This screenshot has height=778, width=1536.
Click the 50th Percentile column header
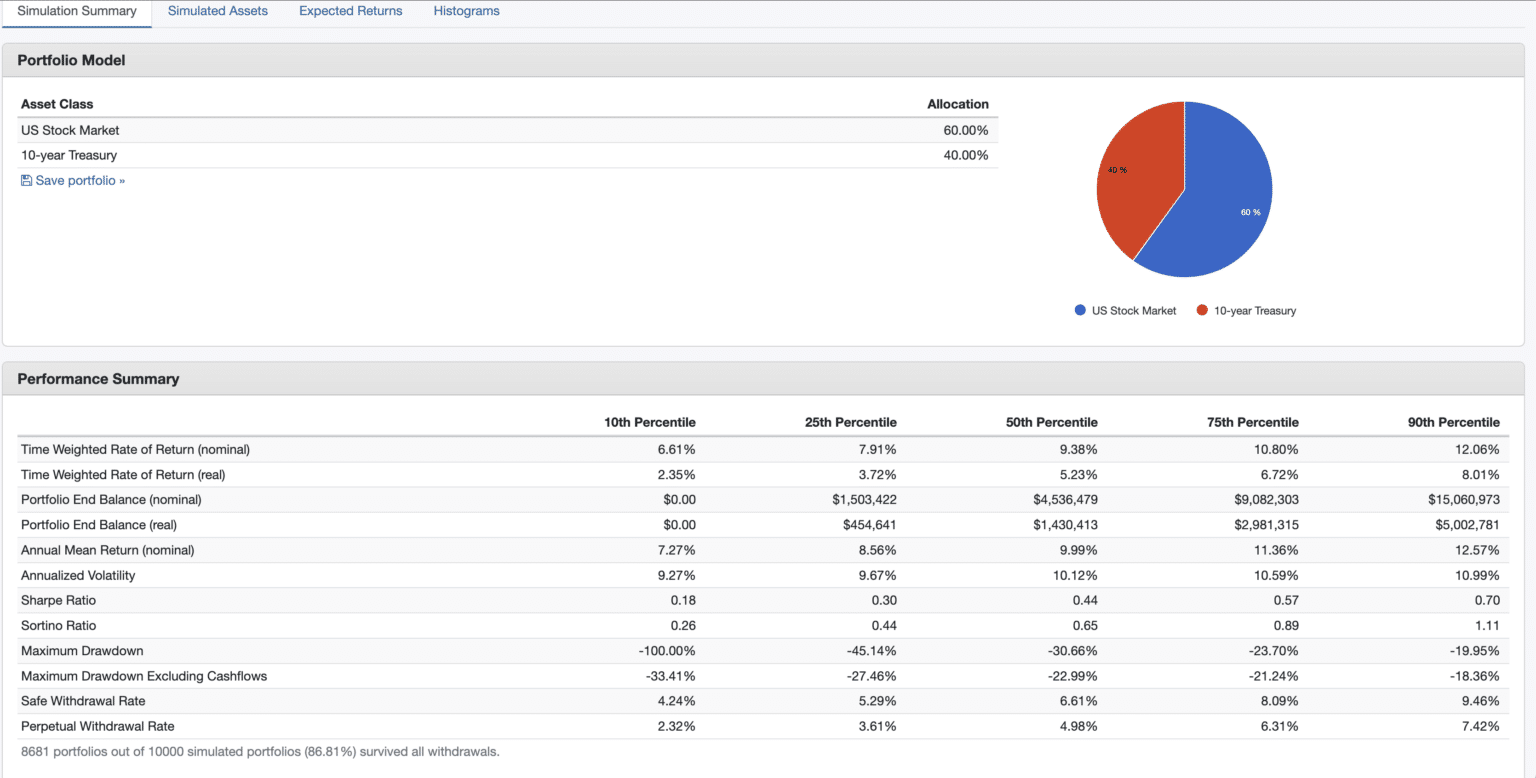[x=1051, y=422]
